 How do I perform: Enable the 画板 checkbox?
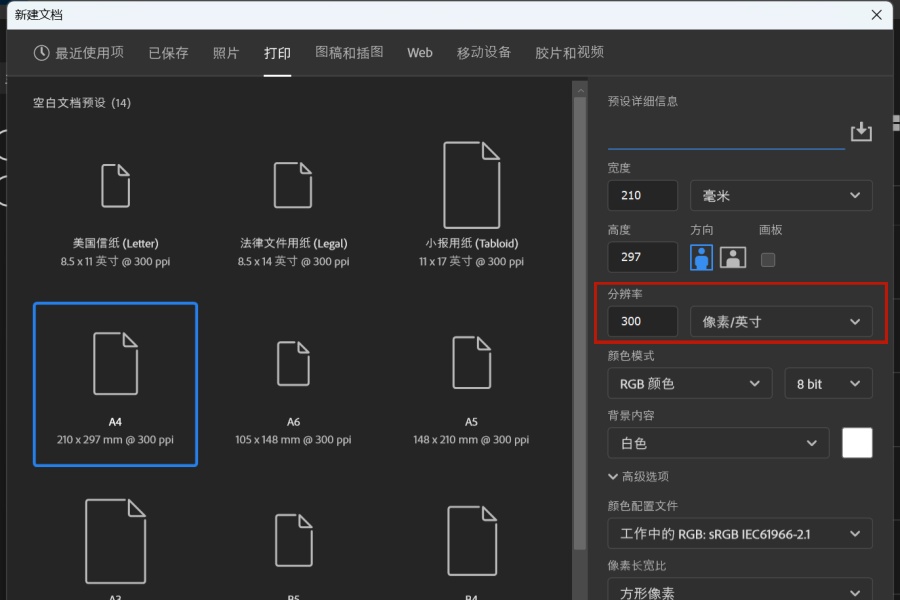coord(767,260)
